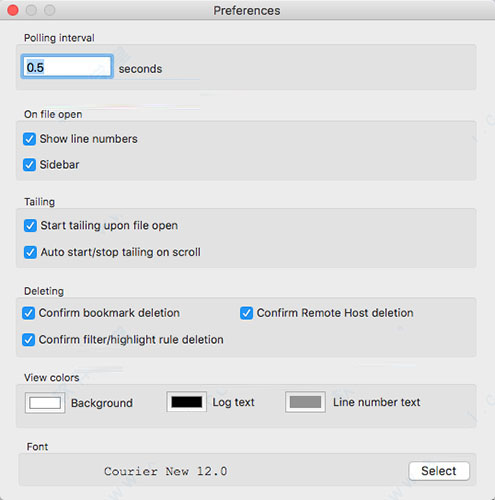
Task: Click the Font section heading
Action: click(37, 447)
